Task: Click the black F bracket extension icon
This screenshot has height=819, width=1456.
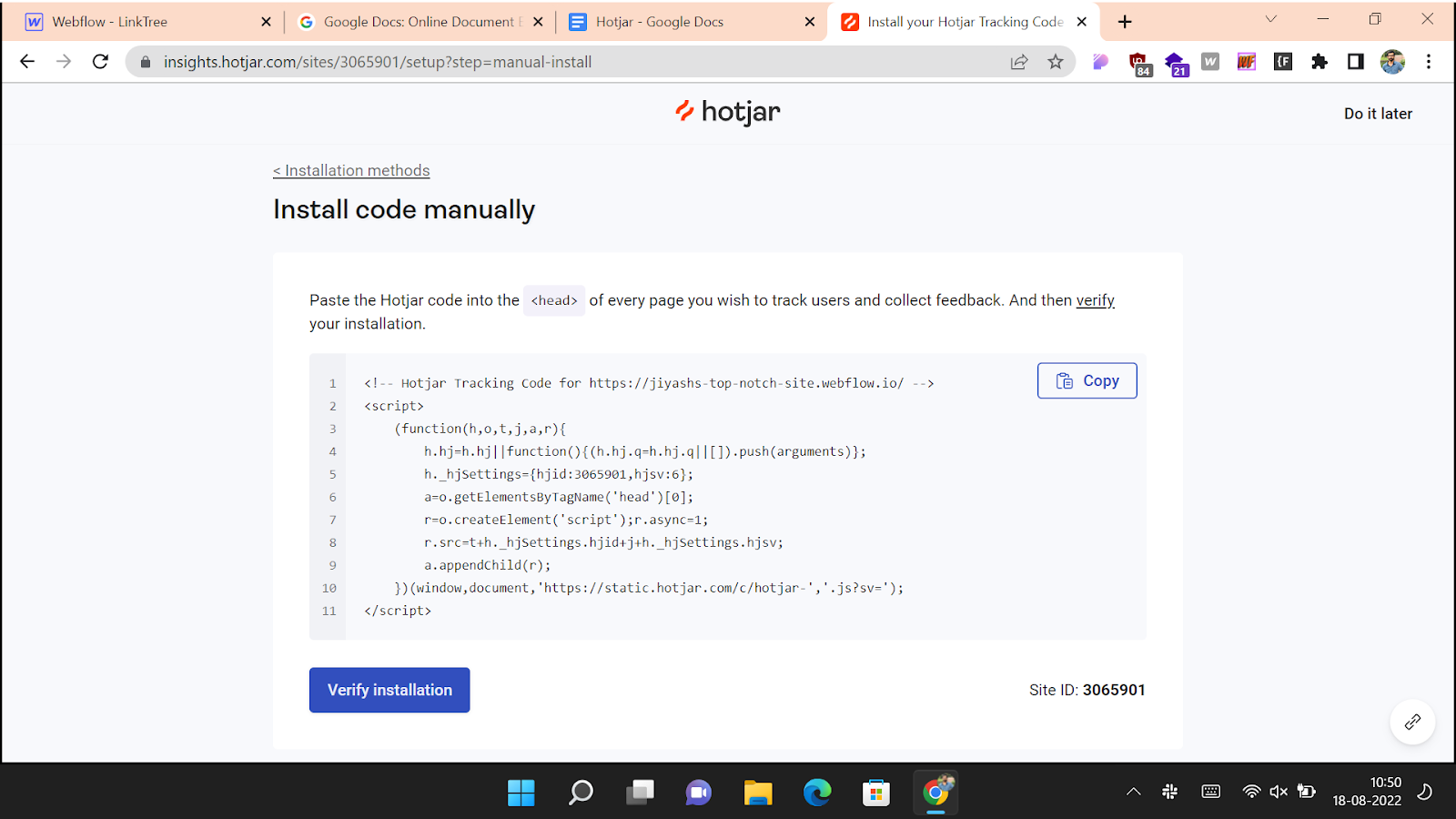Action: (x=1283, y=62)
